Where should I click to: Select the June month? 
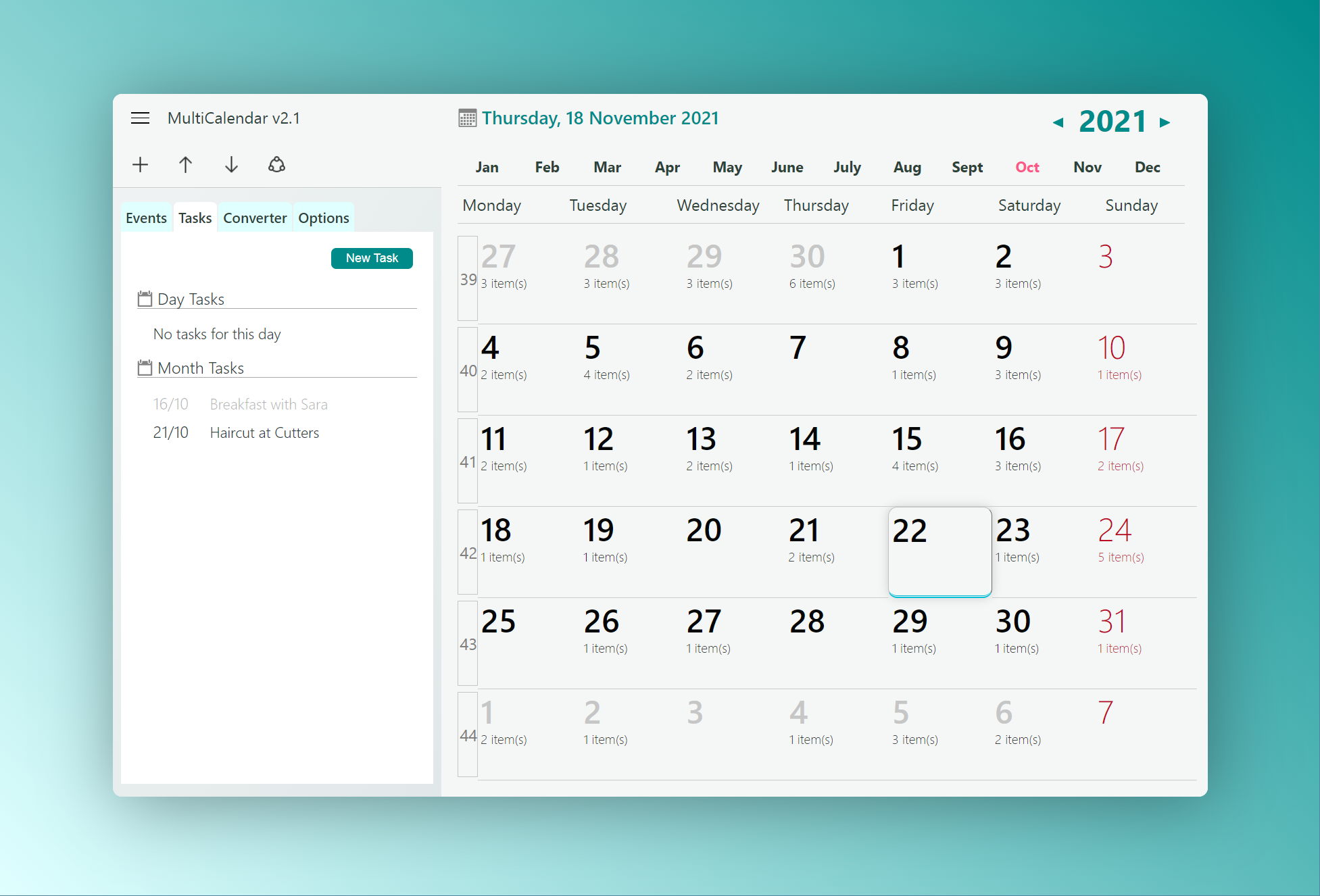787,167
